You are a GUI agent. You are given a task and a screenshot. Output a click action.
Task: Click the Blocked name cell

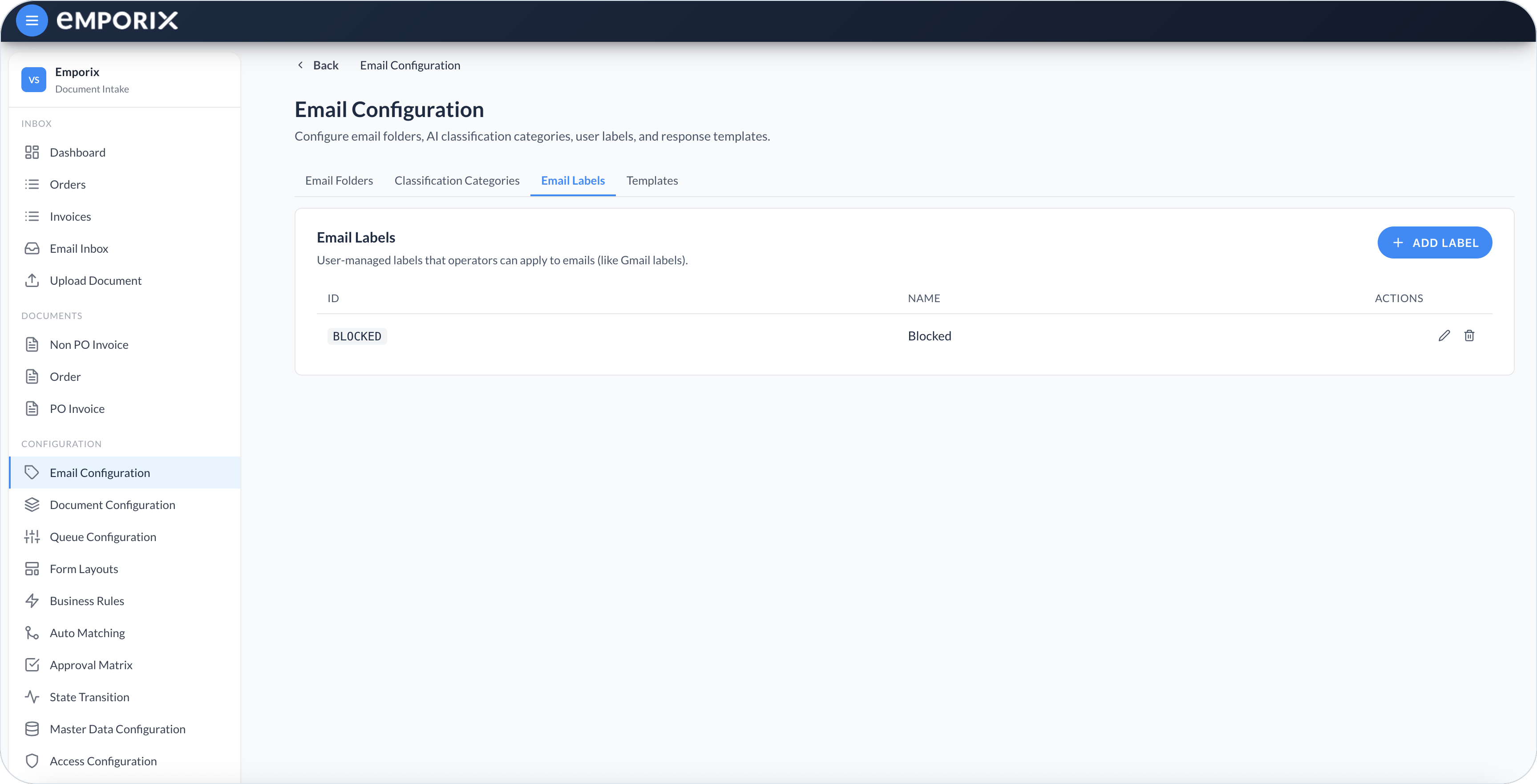click(929, 336)
